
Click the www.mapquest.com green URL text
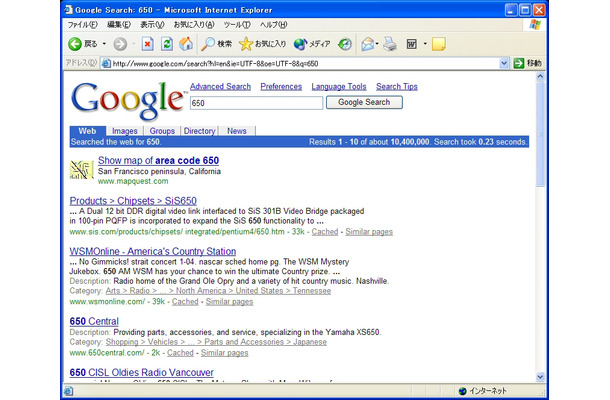(133, 181)
